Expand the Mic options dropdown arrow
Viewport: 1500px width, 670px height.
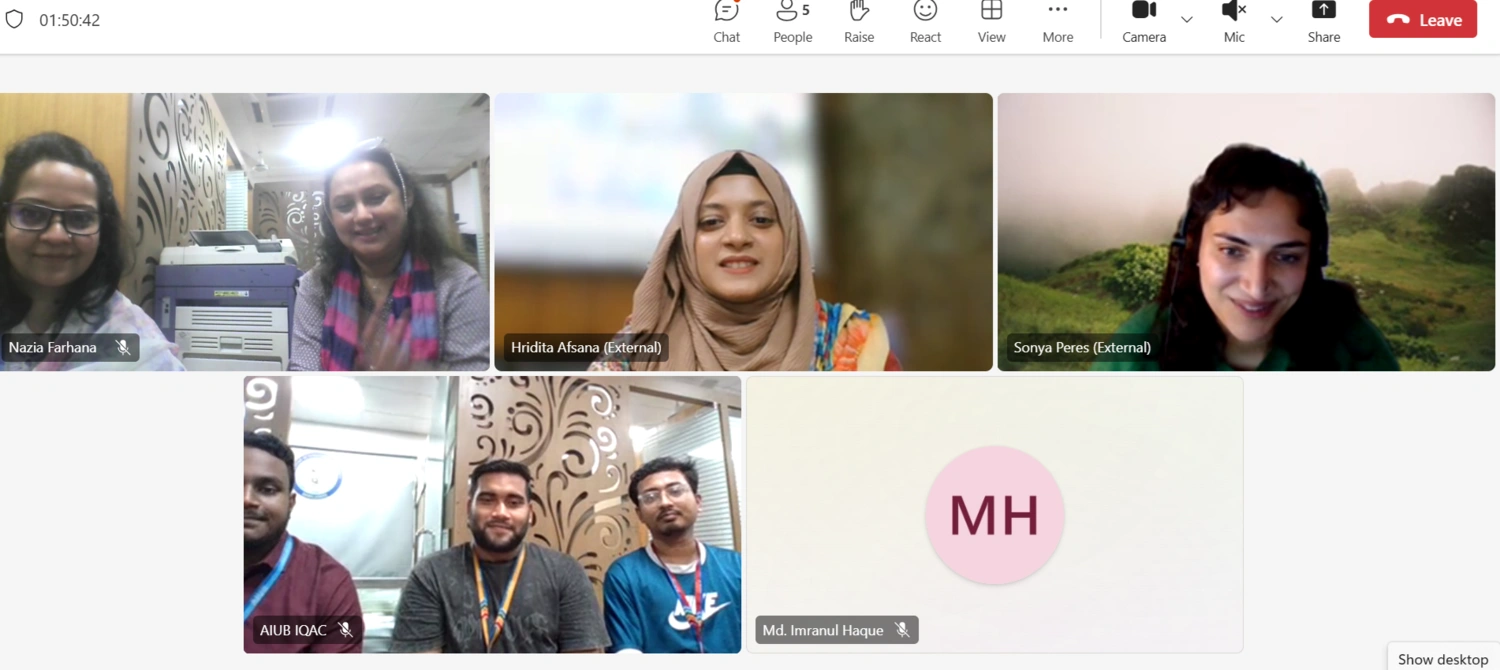1277,20
